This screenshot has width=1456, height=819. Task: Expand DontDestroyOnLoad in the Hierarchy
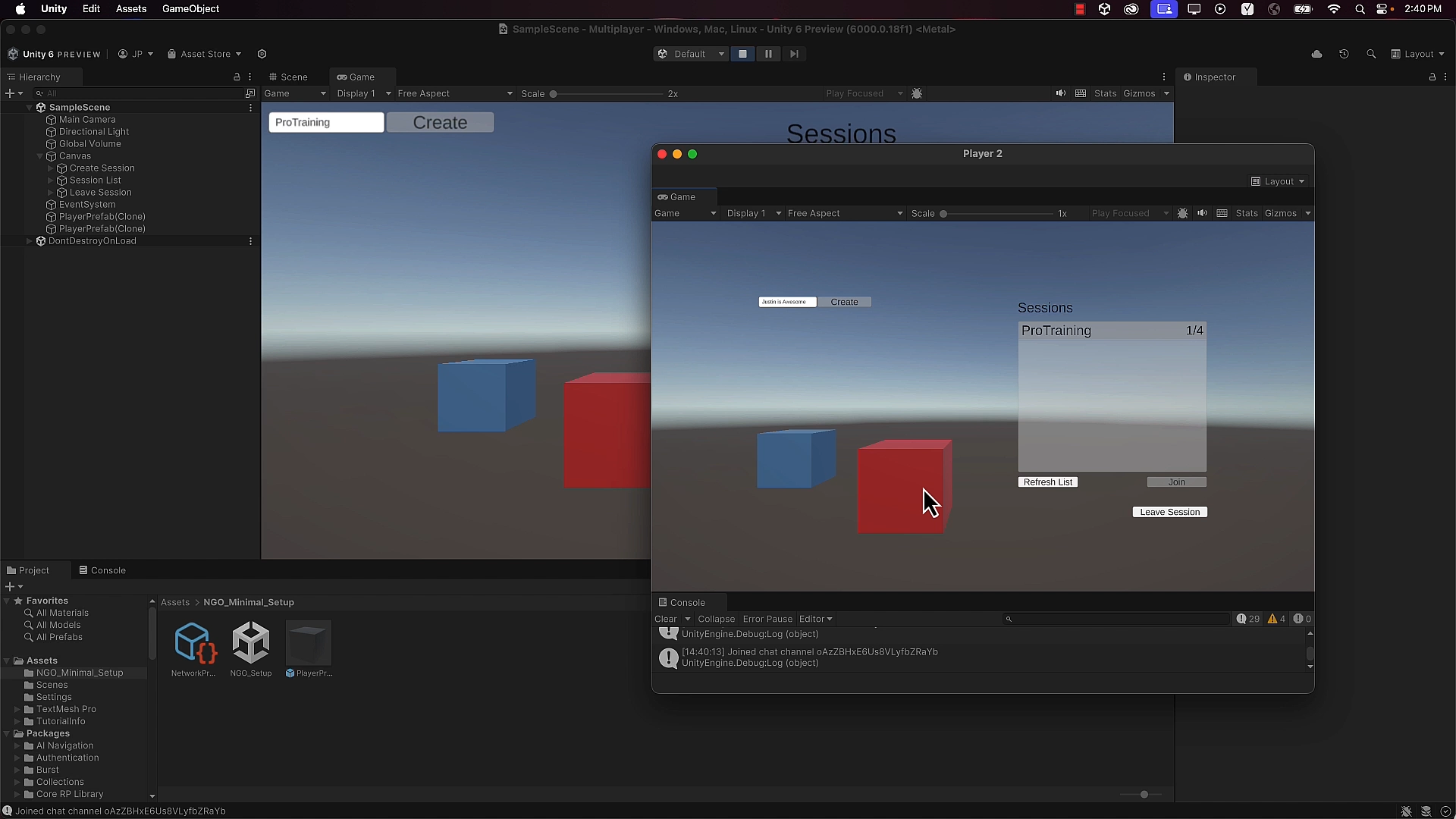click(30, 241)
